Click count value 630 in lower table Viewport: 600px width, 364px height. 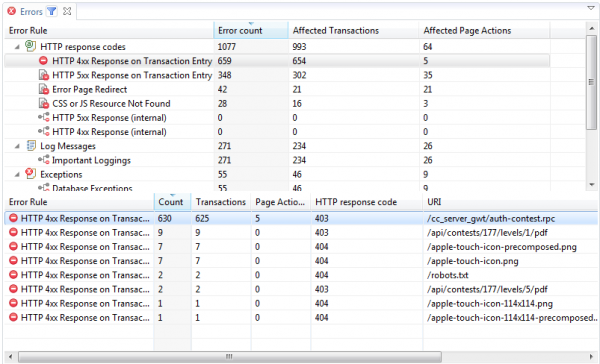[165, 219]
